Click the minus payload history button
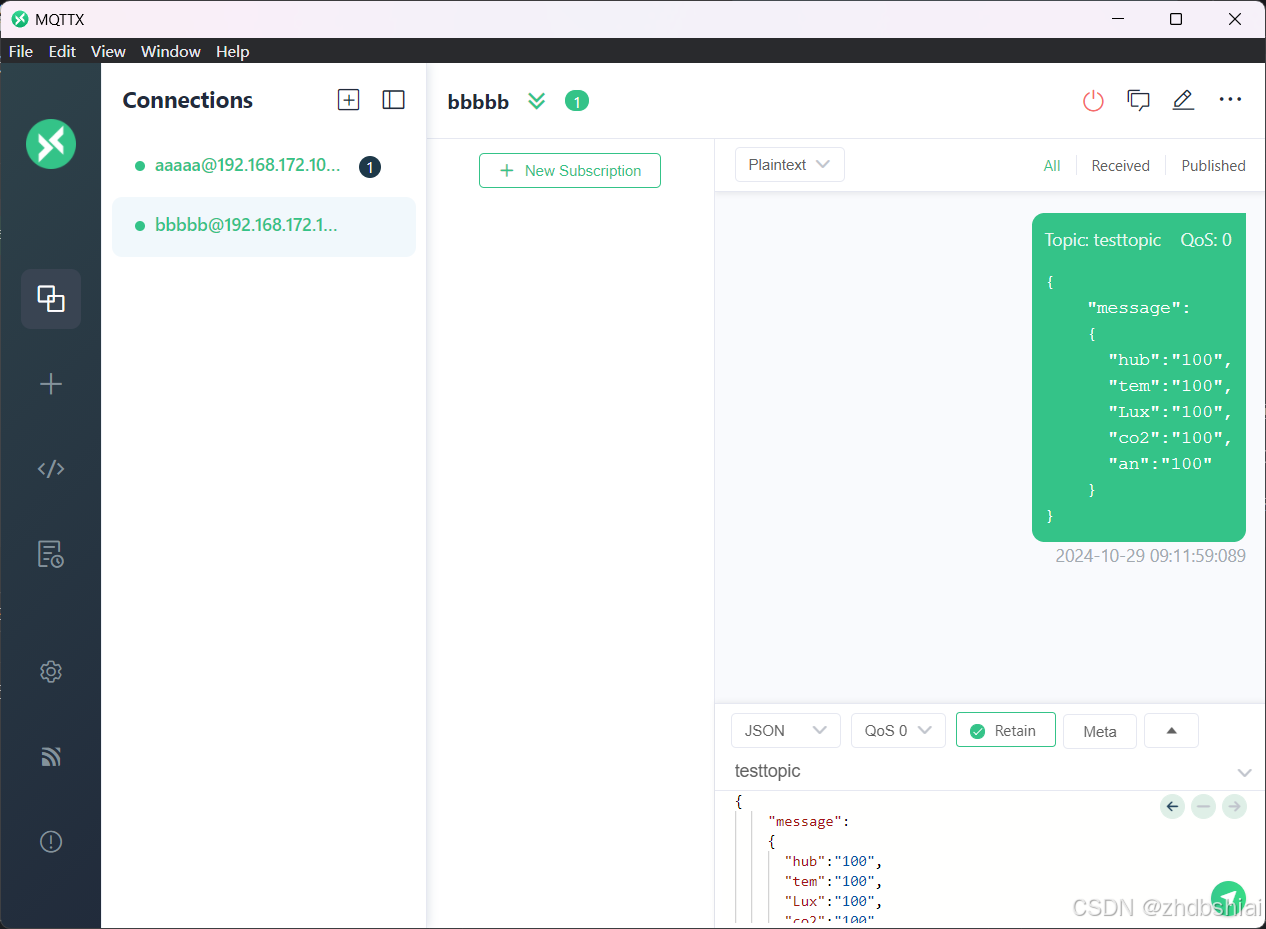Image resolution: width=1266 pixels, height=929 pixels. (x=1204, y=806)
